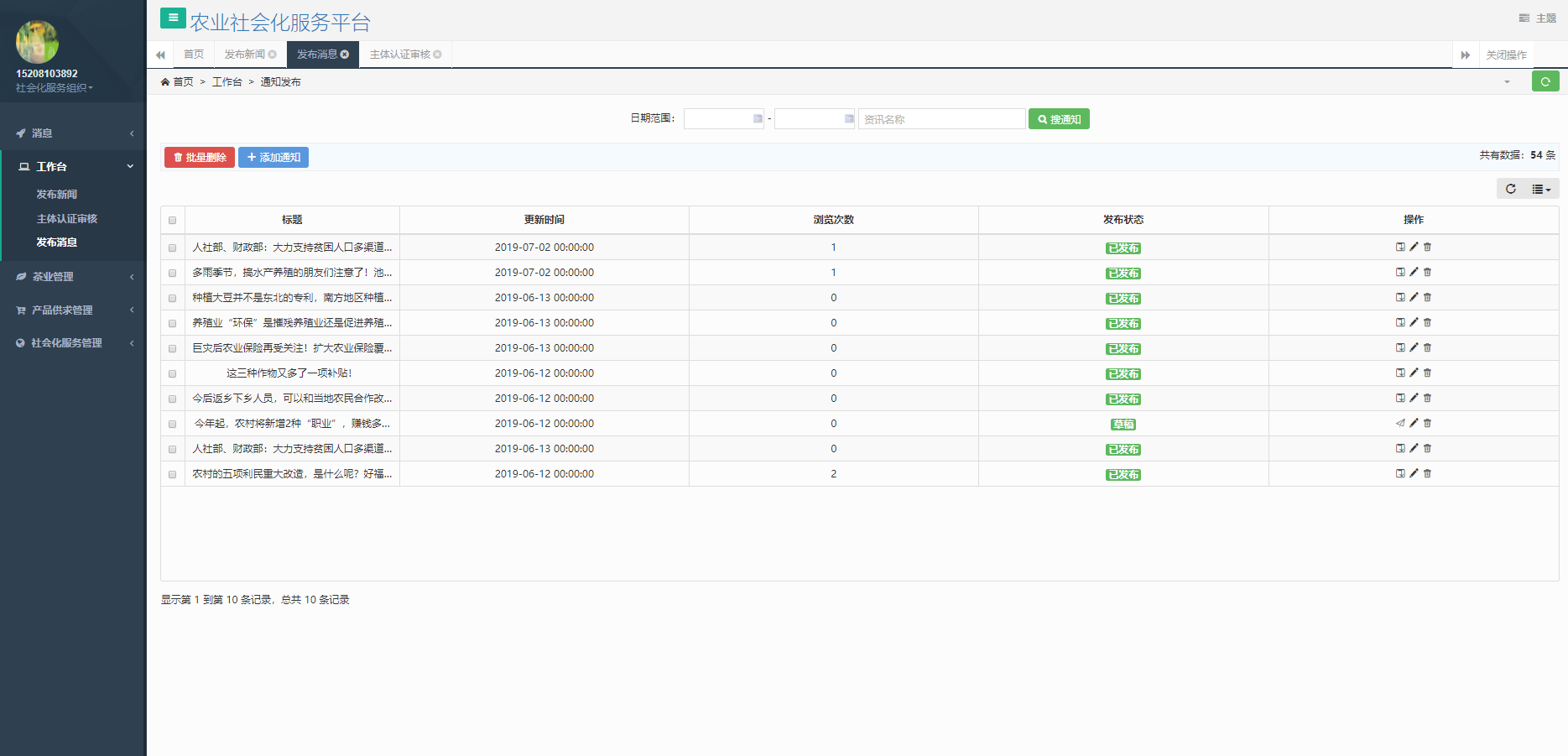Refresh the table with the reload icon
This screenshot has height=756, width=1568.
coord(1510,189)
